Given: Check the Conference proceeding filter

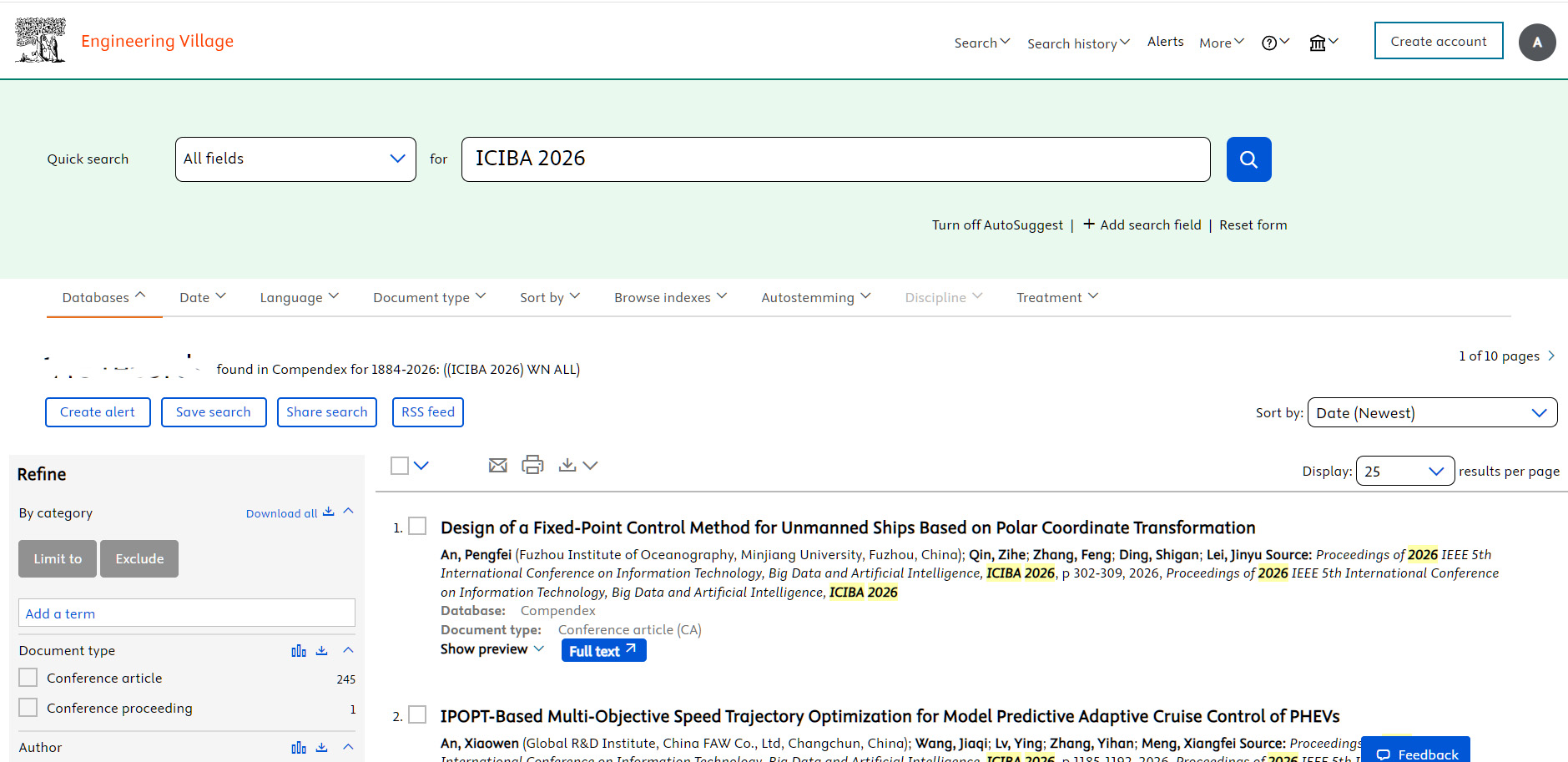Looking at the screenshot, I should pyautogui.click(x=28, y=708).
